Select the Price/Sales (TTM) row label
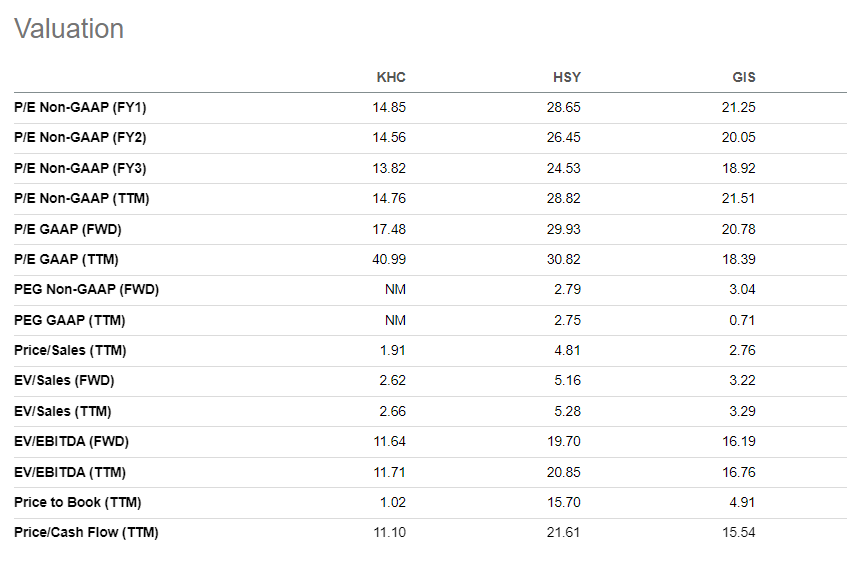 tap(70, 350)
